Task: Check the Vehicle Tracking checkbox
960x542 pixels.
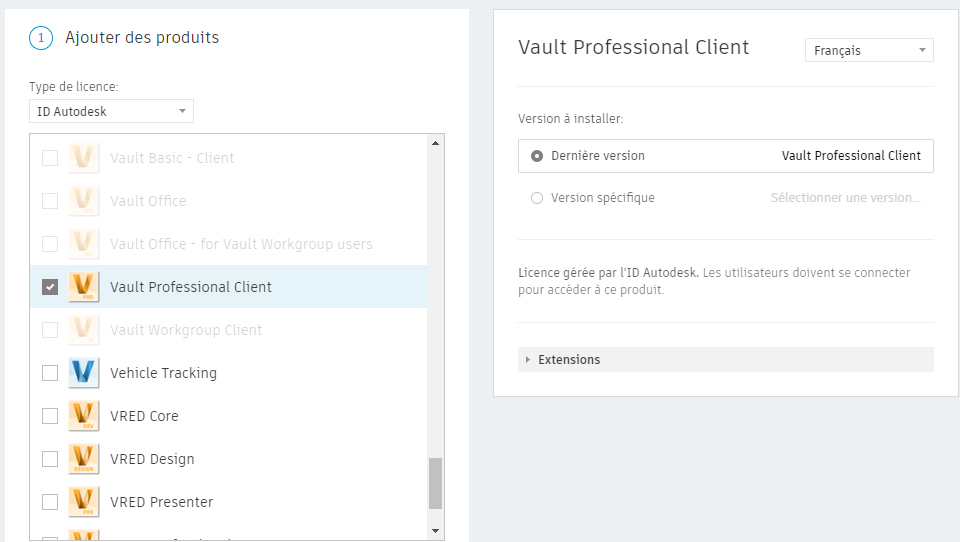Action: (x=50, y=373)
